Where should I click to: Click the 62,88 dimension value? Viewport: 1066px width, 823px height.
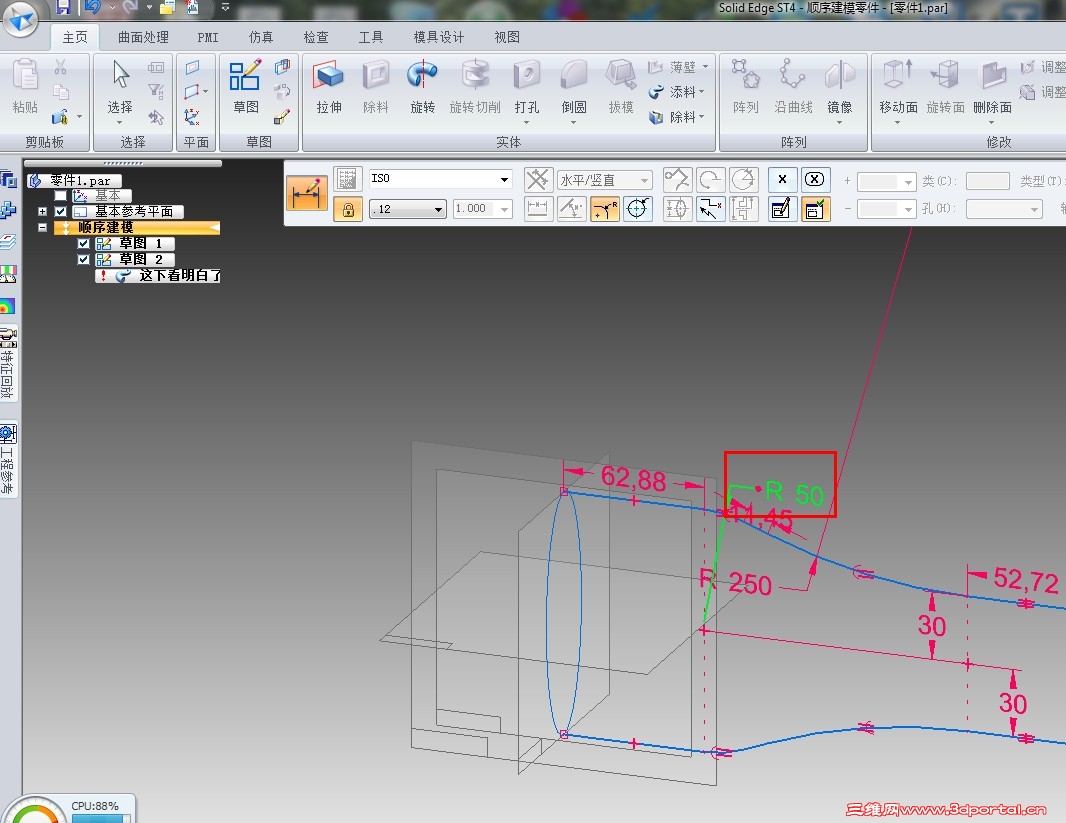click(633, 478)
